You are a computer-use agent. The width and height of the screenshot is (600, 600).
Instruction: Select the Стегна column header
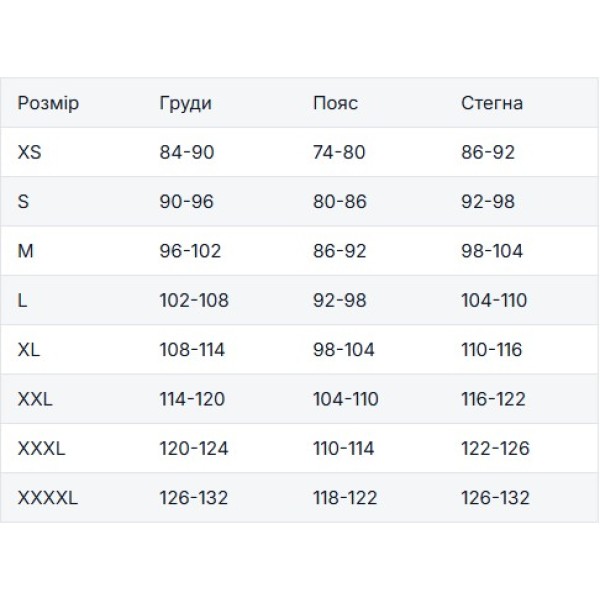click(492, 104)
